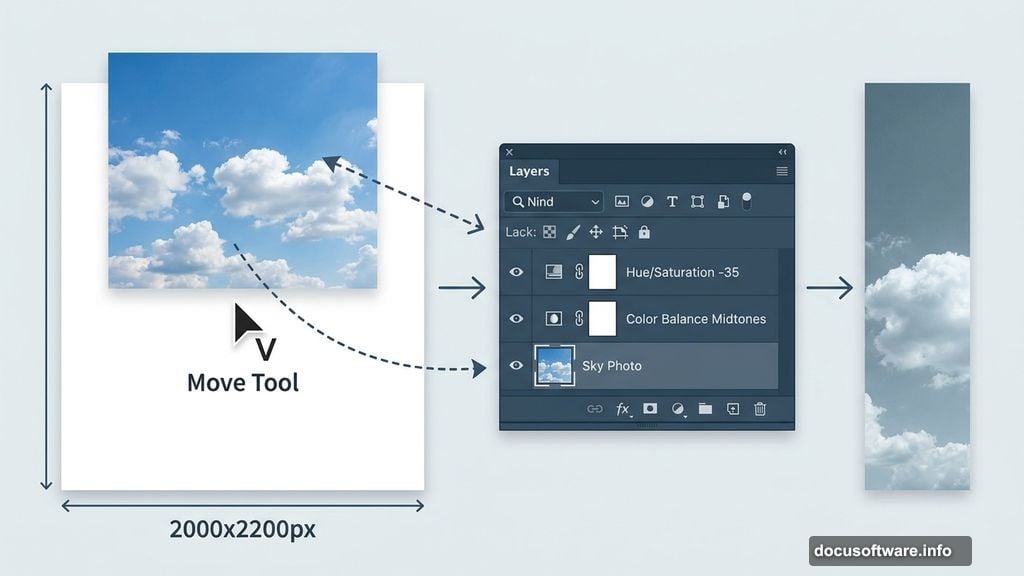Open the fx layer styles menu
The image size is (1024, 576).
coord(623,409)
